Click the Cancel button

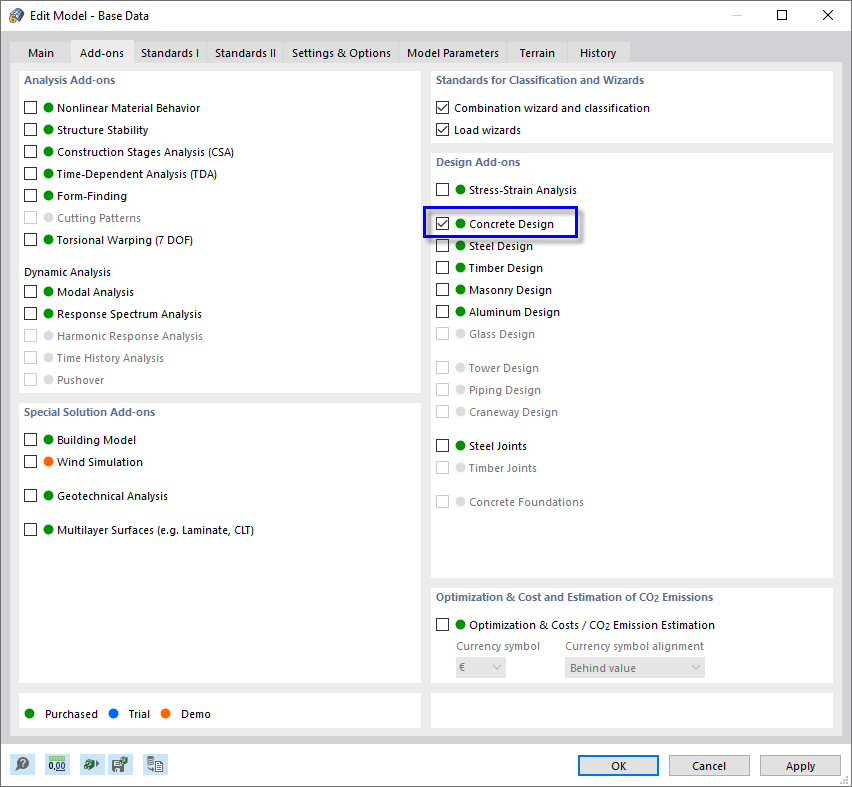click(709, 765)
